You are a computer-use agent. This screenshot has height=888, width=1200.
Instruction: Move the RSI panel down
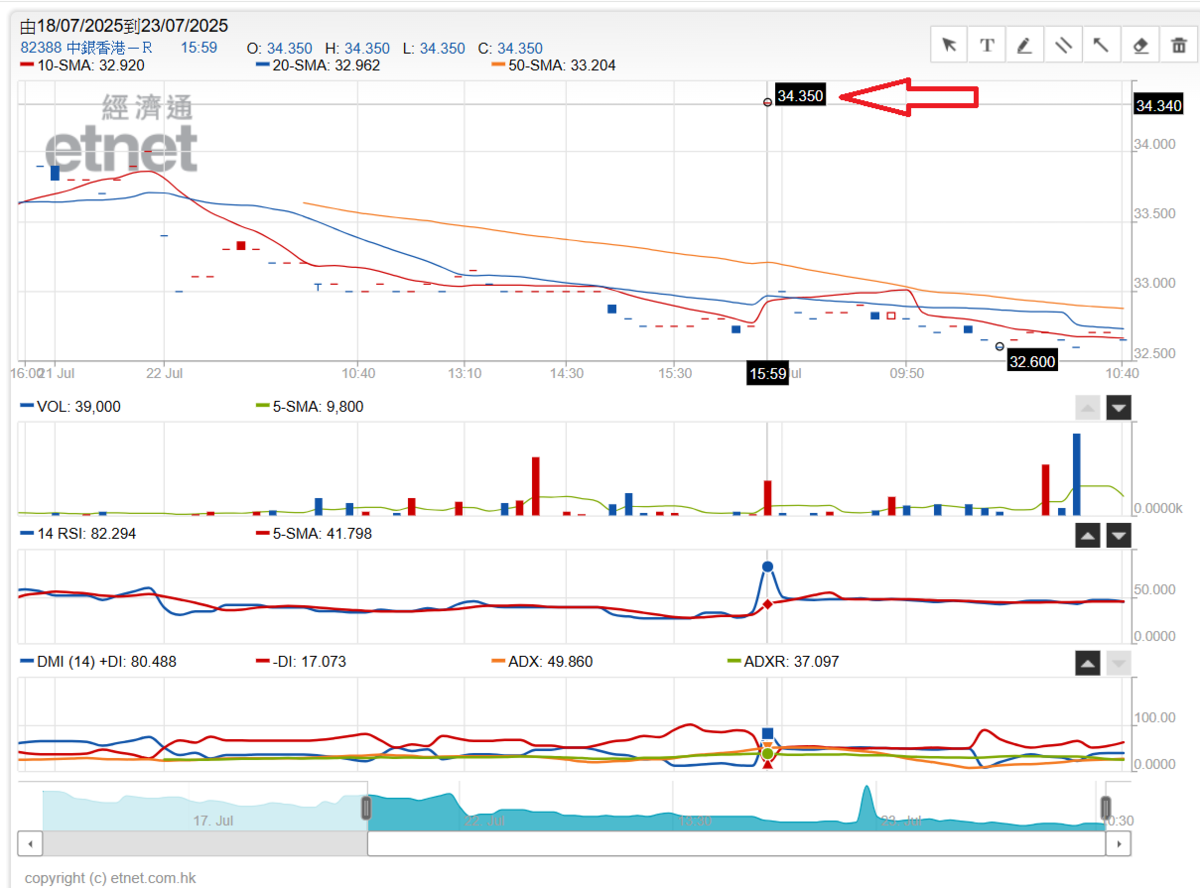coord(1119,535)
